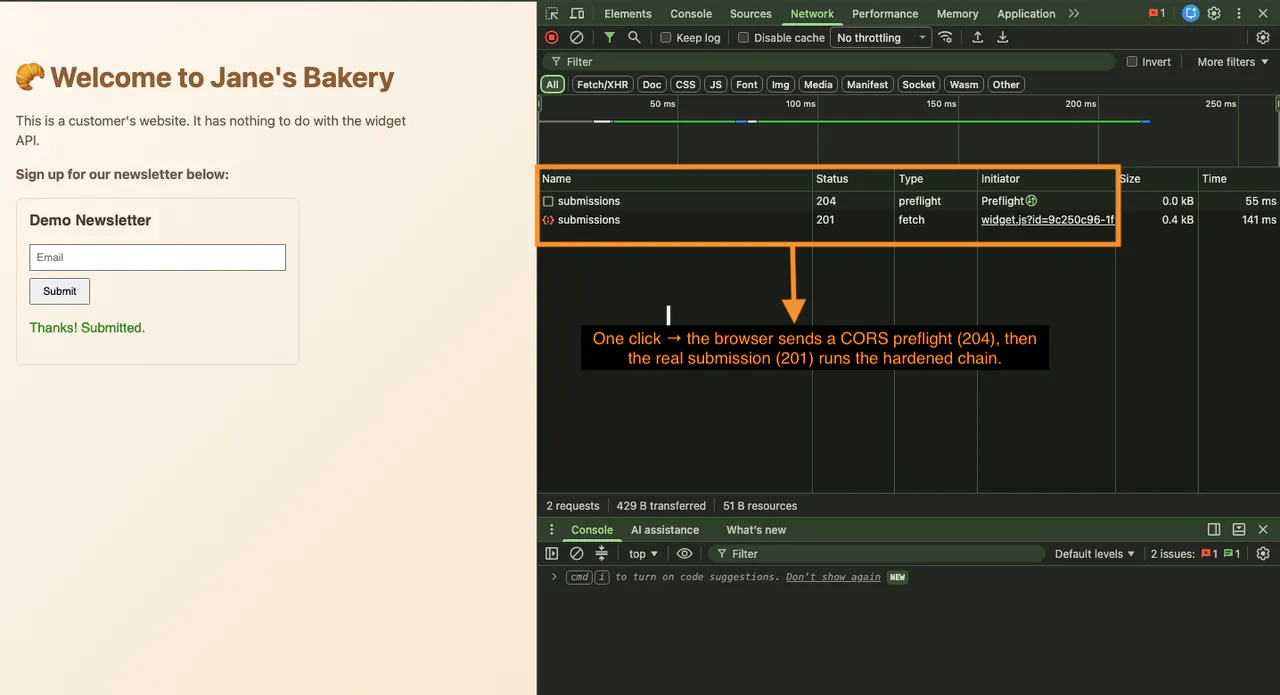Select the All request type filter

pyautogui.click(x=552, y=85)
